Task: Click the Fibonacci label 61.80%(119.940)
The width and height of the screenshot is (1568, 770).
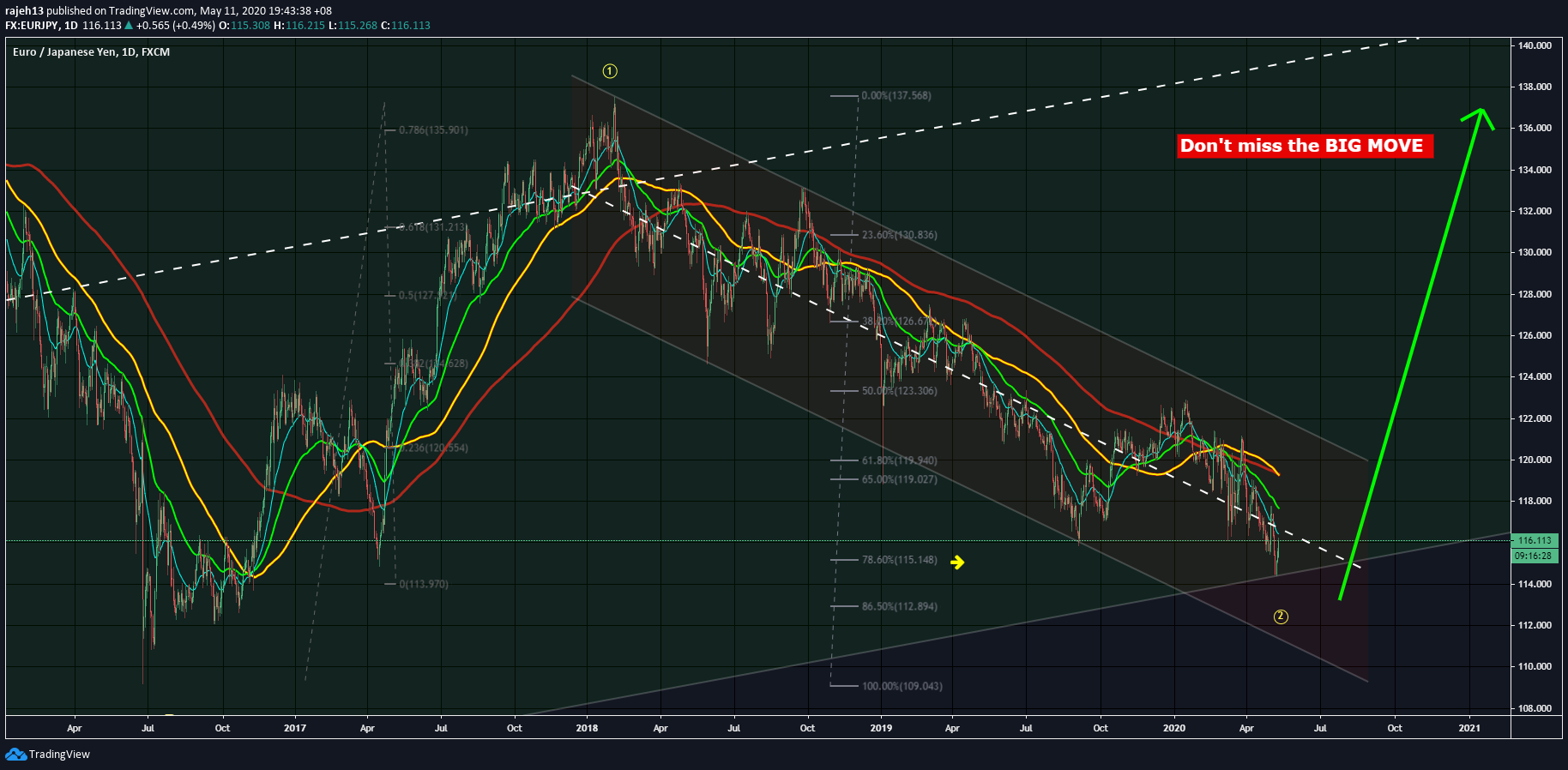Action: pos(900,460)
